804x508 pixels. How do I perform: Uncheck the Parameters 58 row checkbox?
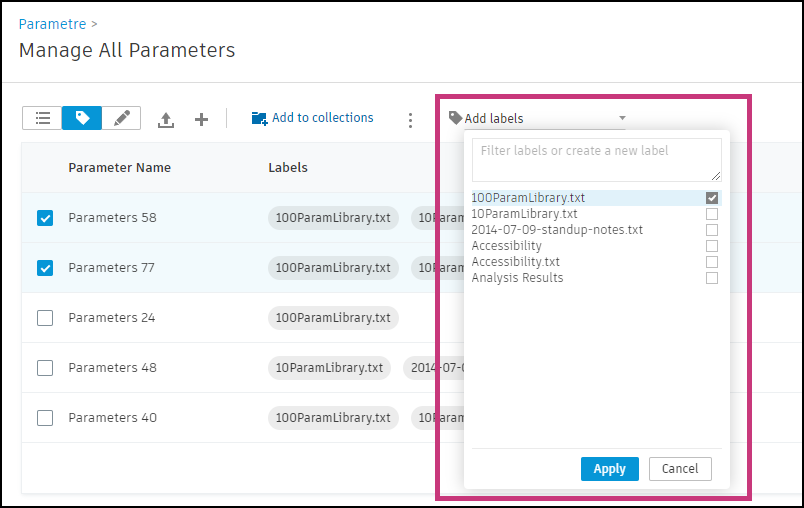45,218
